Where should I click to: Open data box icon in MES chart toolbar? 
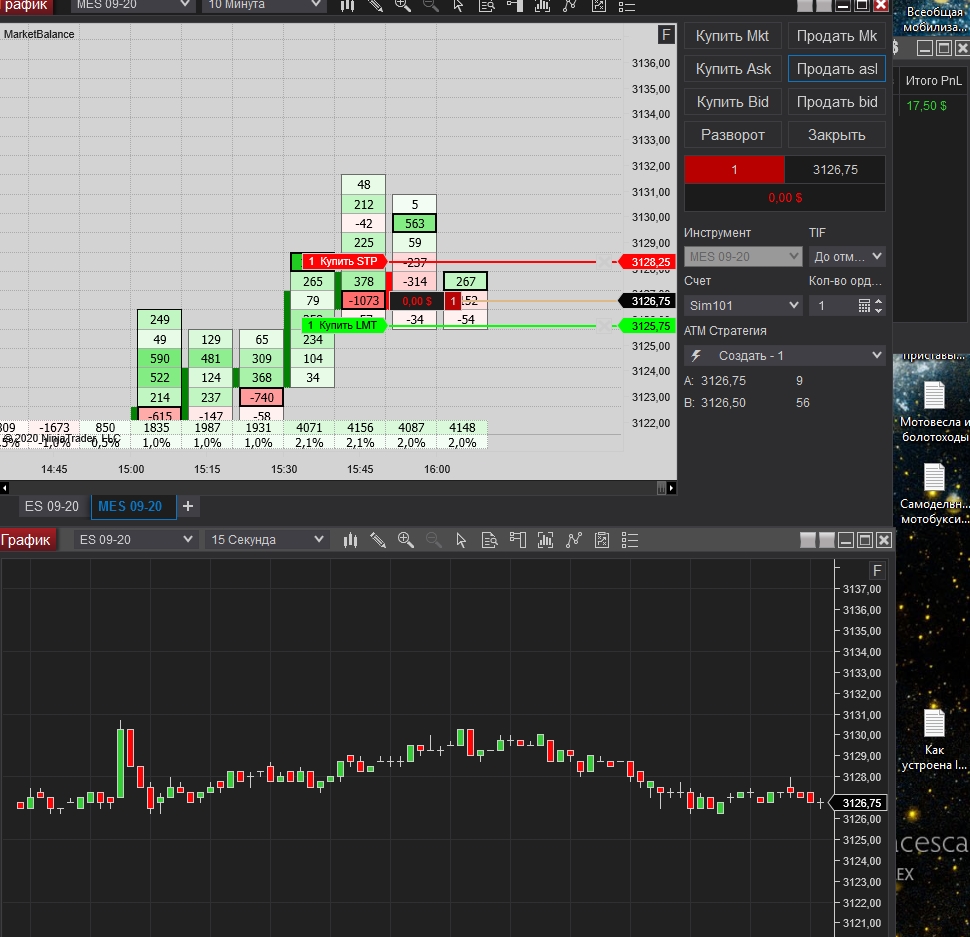[x=487, y=6]
